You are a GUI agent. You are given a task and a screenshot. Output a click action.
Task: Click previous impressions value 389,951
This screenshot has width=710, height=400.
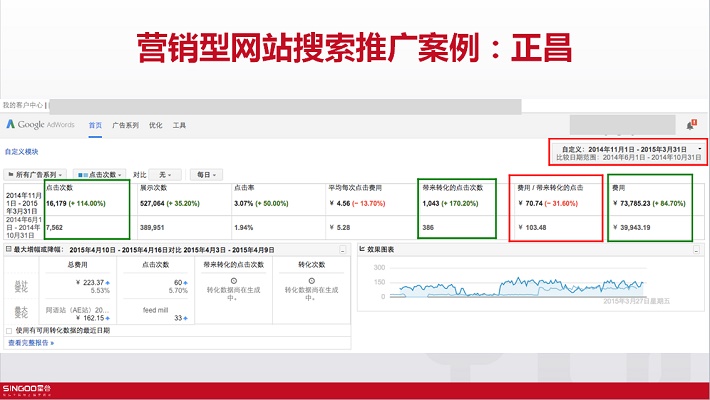152,227
